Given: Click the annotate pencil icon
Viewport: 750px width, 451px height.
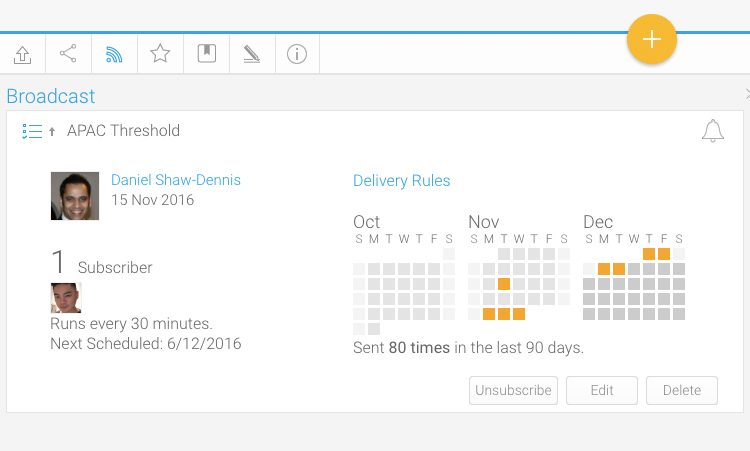Looking at the screenshot, I should click(251, 54).
